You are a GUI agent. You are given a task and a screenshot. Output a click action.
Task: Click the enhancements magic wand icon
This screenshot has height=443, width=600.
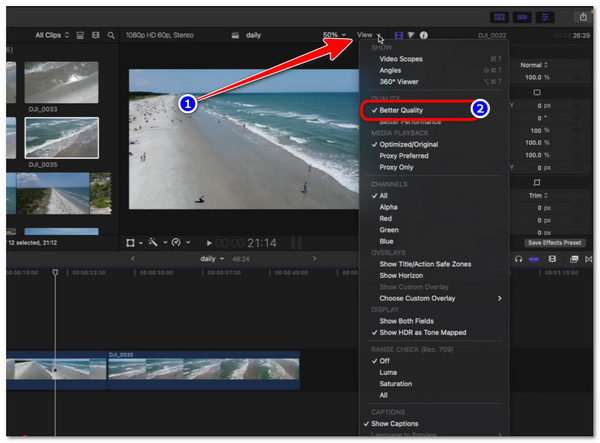click(153, 242)
